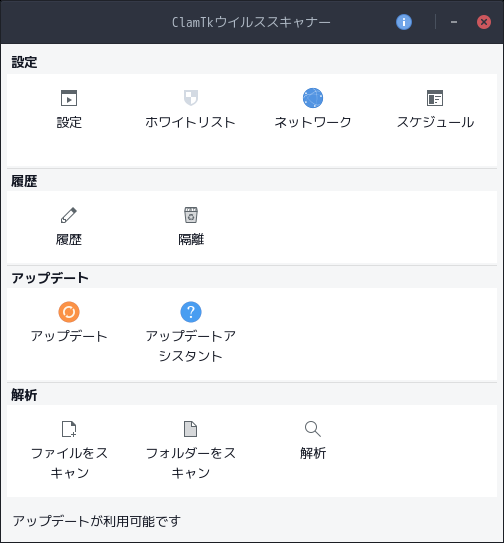Click the フォルダーをスキャン label text
The width and height of the screenshot is (504, 543).
click(x=191, y=463)
